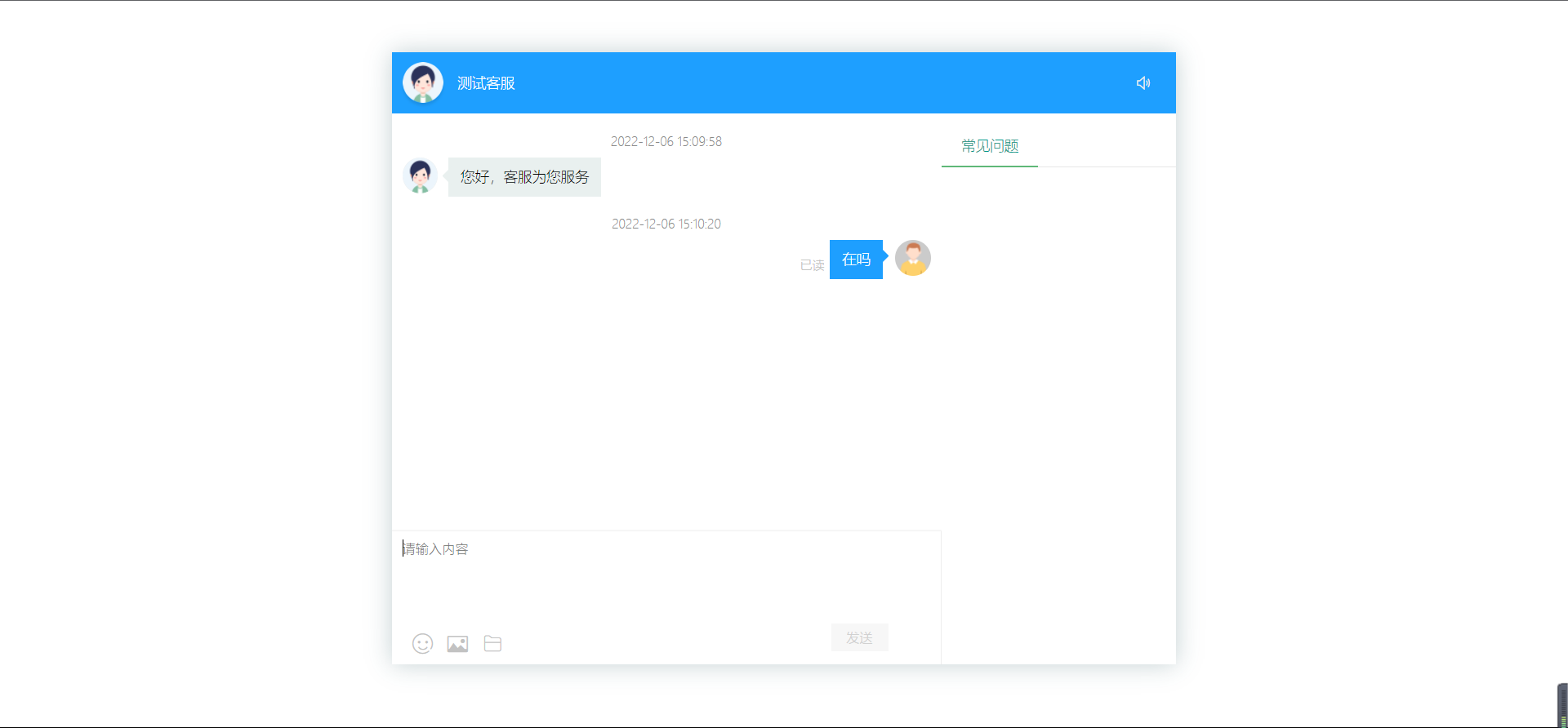Click the 您好，客服为您服务 message bubble
1568x728 pixels.
524,177
